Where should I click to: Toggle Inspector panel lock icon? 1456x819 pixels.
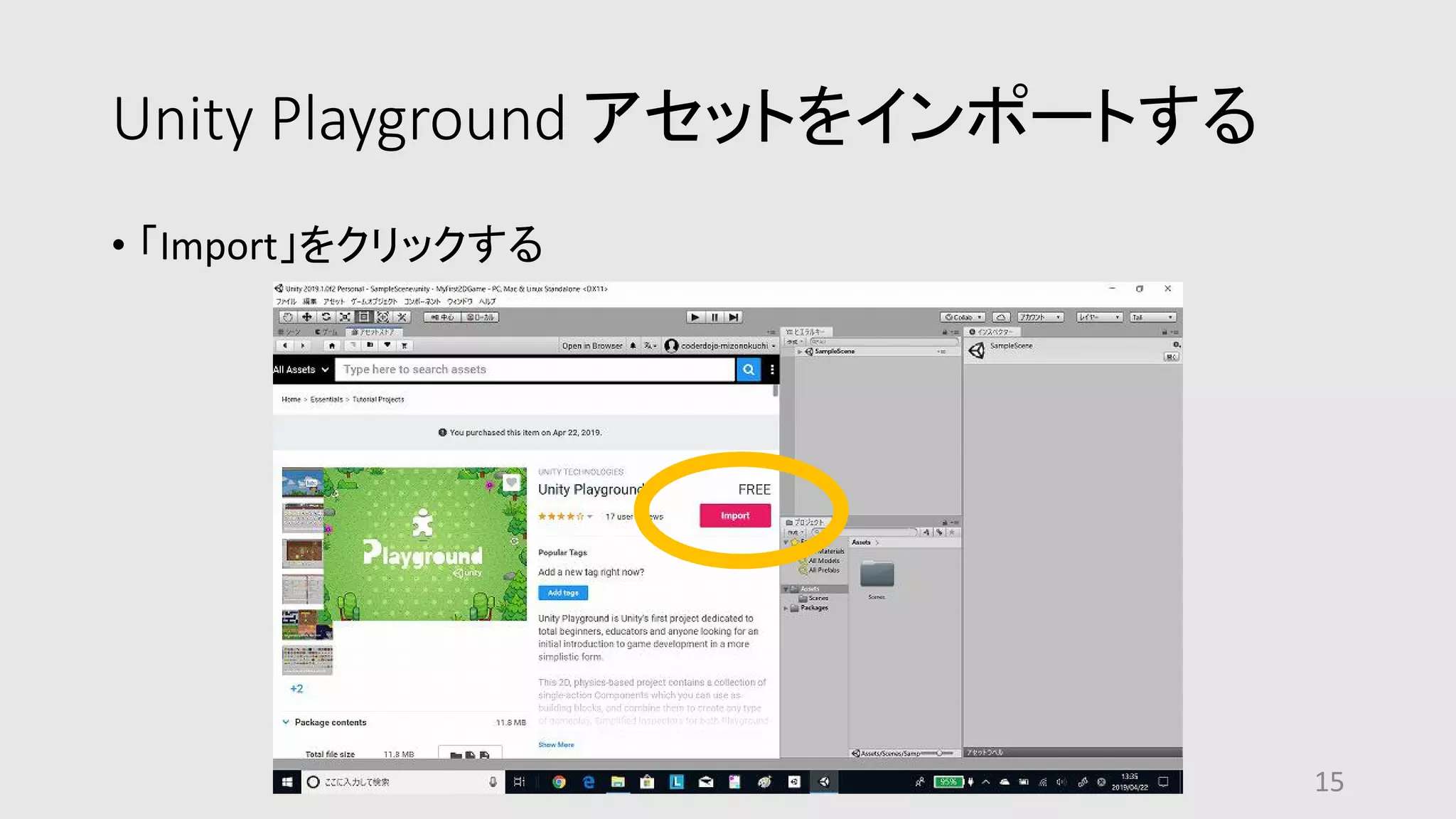tap(1165, 332)
